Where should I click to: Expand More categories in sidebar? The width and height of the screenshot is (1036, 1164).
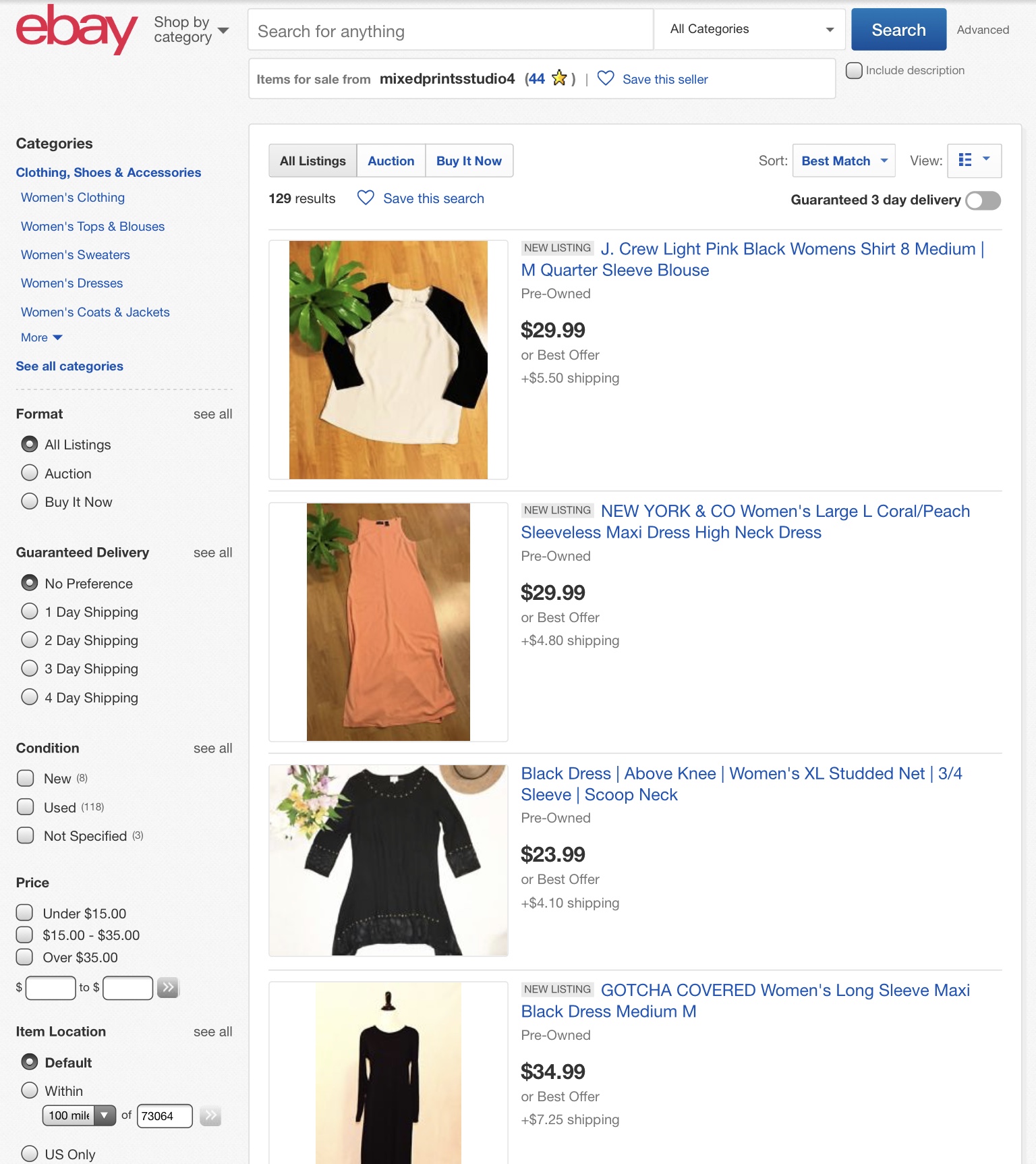click(x=42, y=337)
